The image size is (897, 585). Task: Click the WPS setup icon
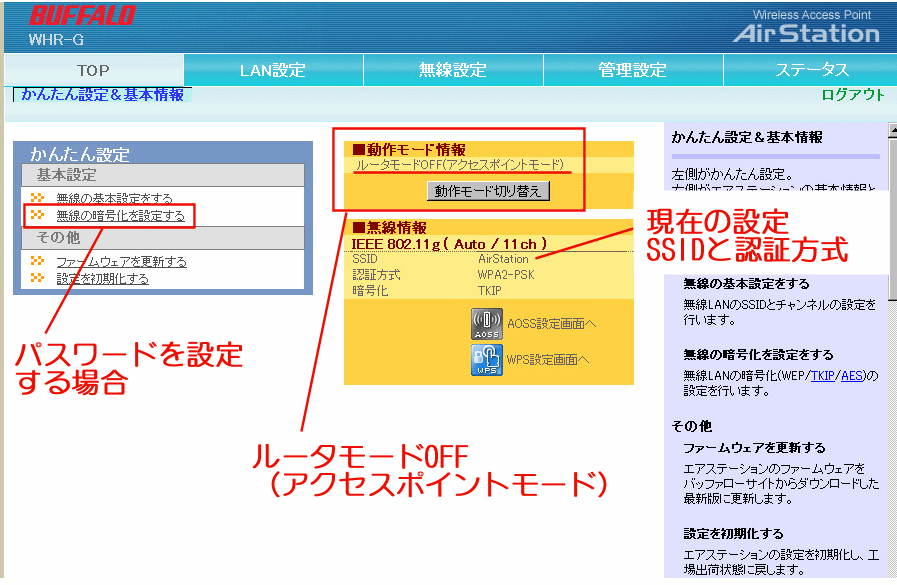pos(486,359)
